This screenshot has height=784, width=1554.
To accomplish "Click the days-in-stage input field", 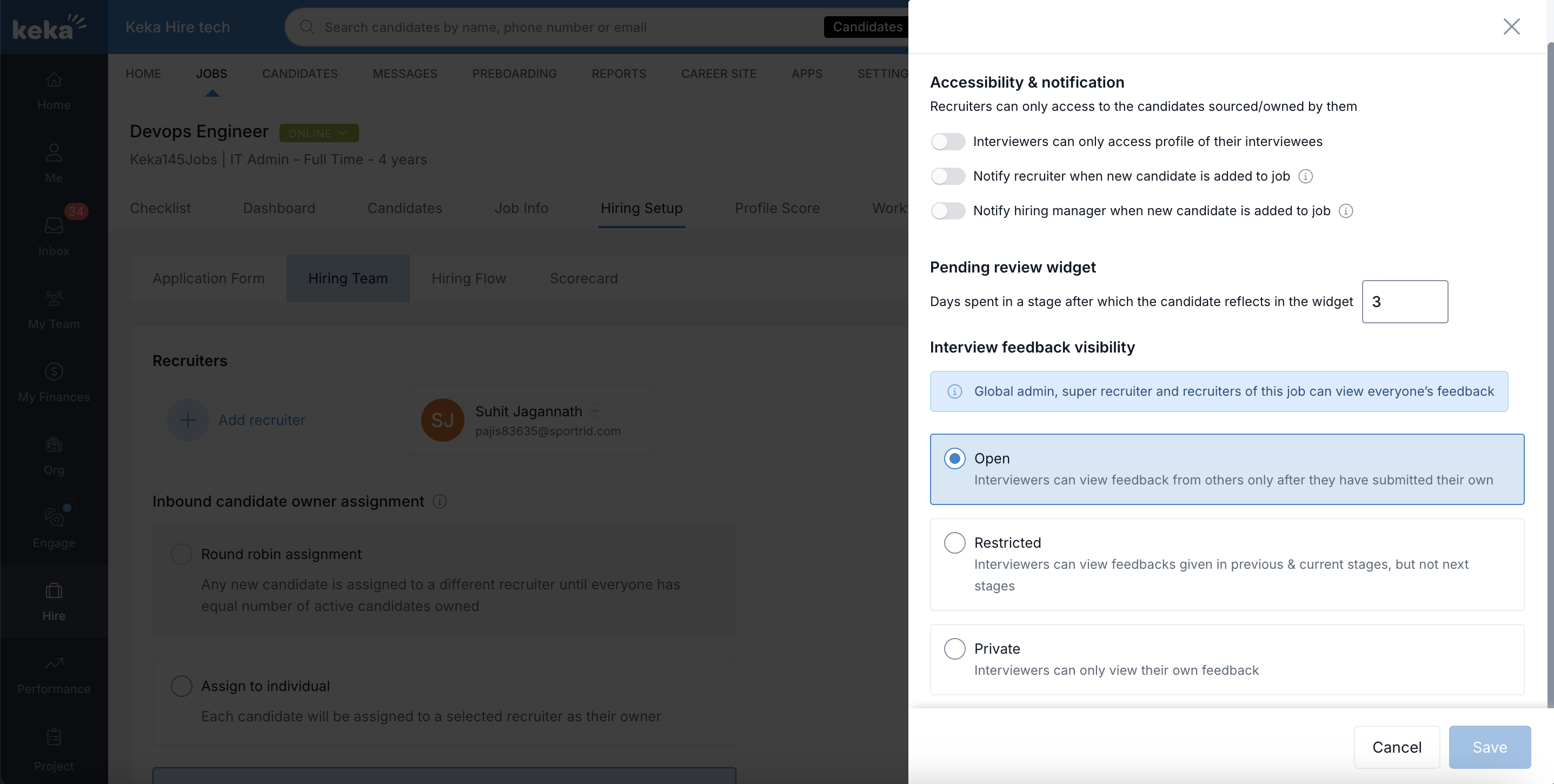I will pyautogui.click(x=1404, y=302).
